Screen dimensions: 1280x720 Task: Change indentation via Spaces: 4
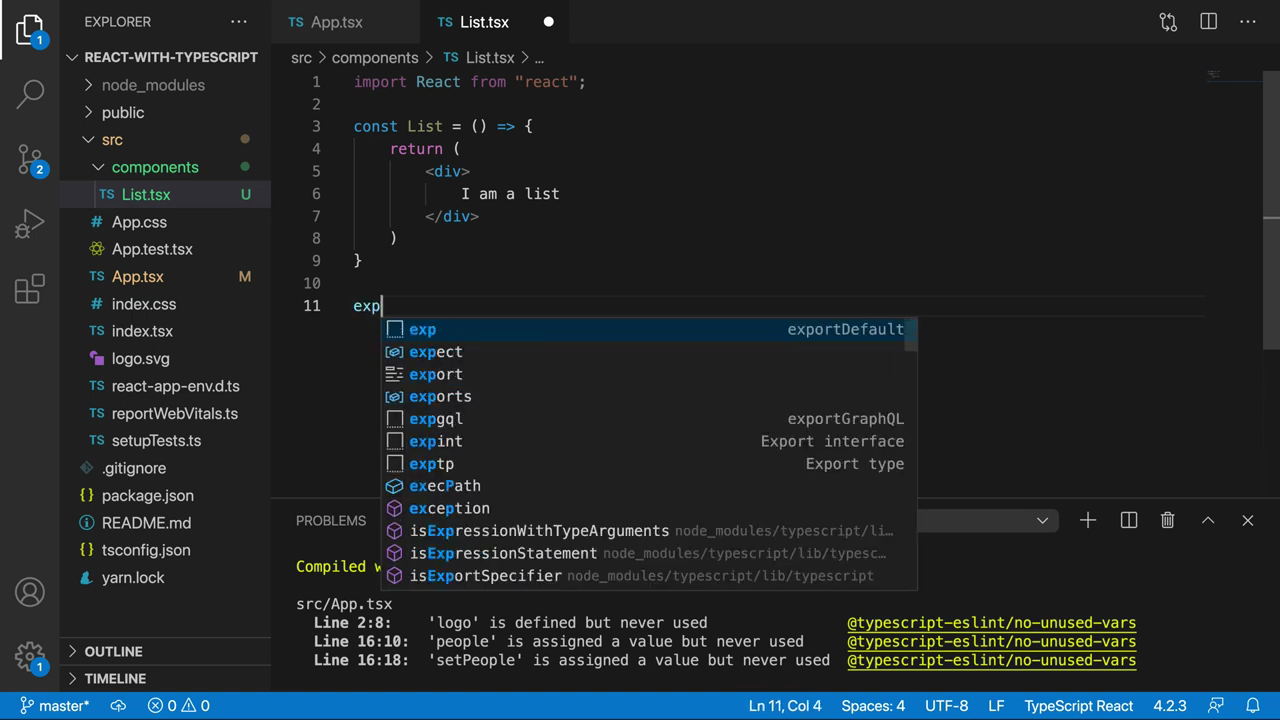click(873, 705)
